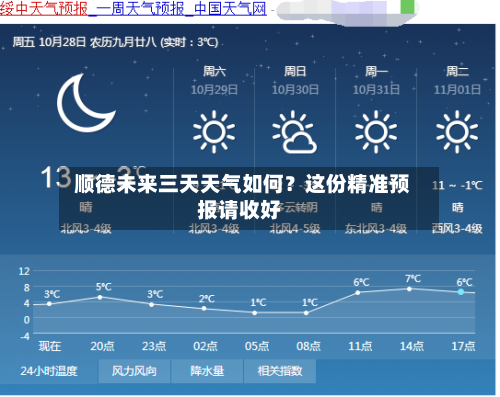The height and width of the screenshot is (397, 500).
Task: Select the -4 y-axis value
Action: click(x=25, y=336)
